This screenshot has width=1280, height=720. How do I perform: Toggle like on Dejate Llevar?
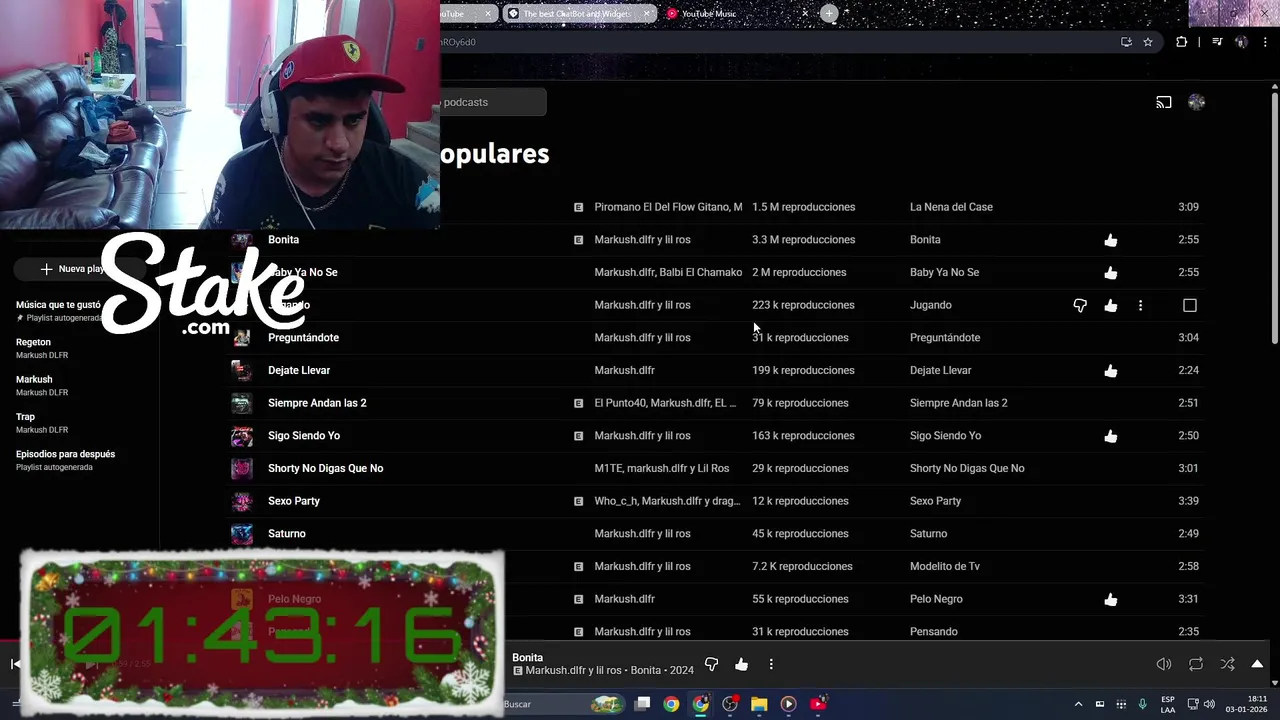(x=1111, y=370)
